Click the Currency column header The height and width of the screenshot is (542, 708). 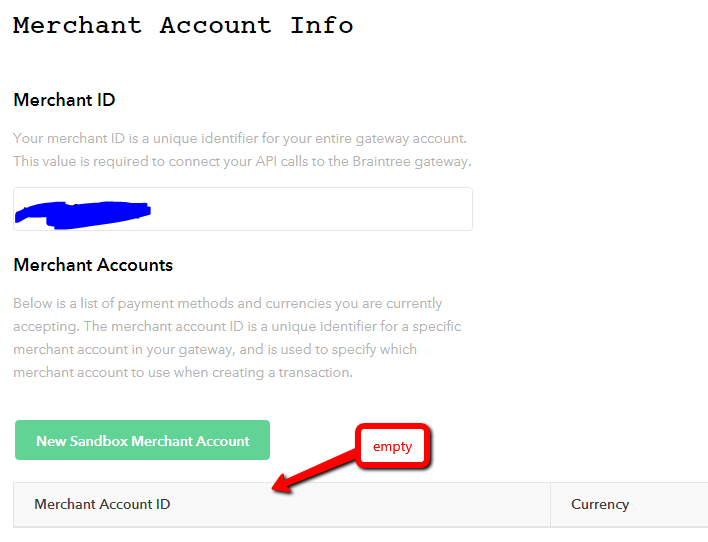pos(600,504)
